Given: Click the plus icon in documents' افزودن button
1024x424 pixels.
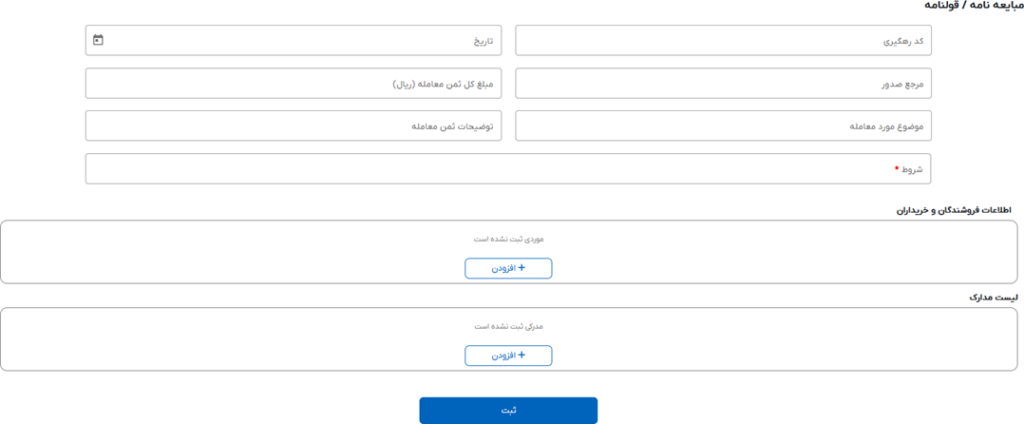Looking at the screenshot, I should coord(521,355).
